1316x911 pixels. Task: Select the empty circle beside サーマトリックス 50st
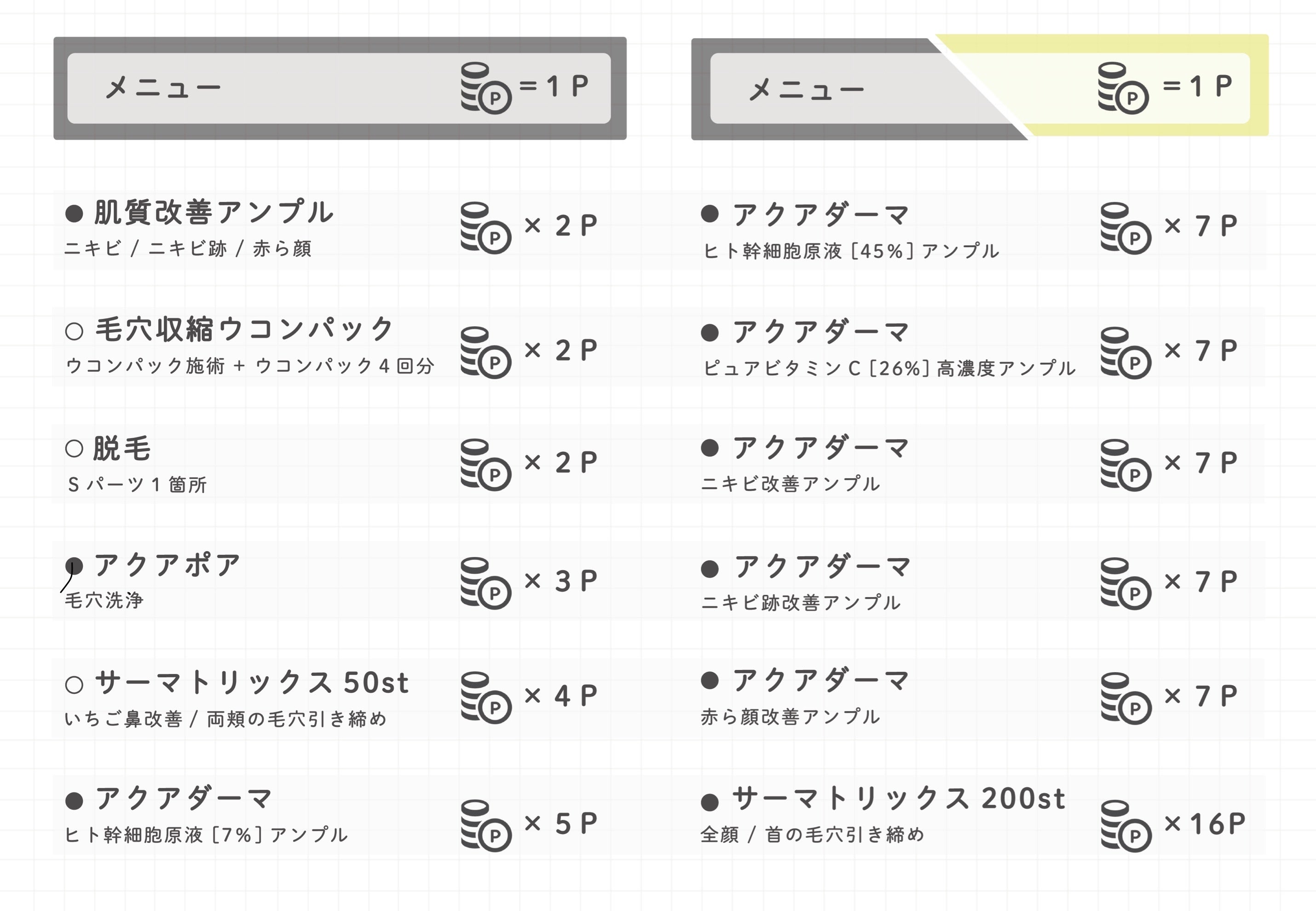click(x=74, y=684)
